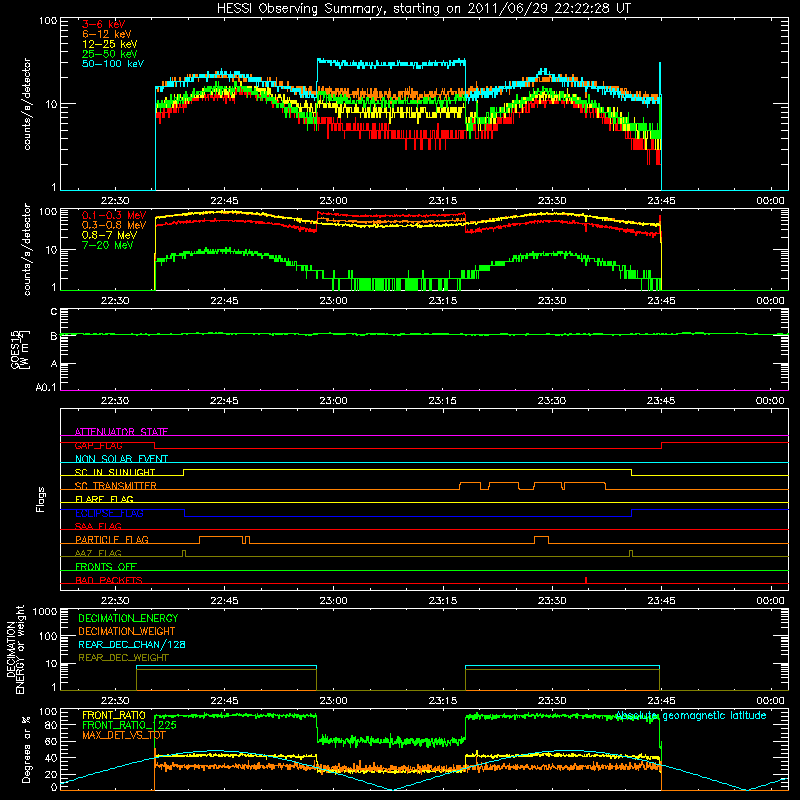Click the GOES15 axis label
Viewport: 800px width, 800px height.
click(x=19, y=349)
